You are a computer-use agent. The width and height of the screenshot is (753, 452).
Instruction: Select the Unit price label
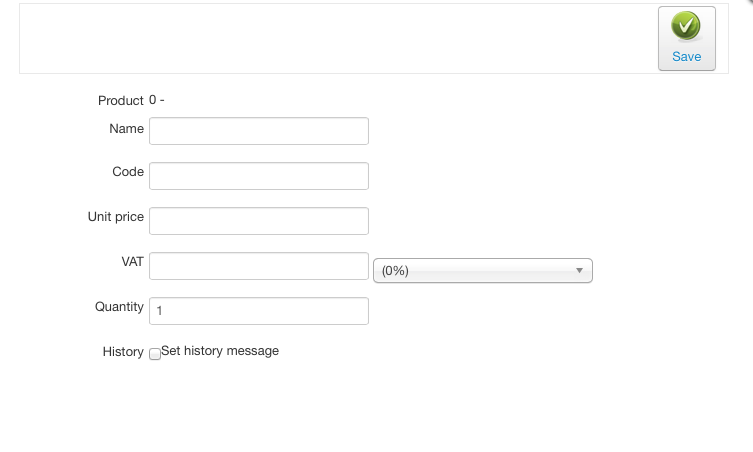point(116,217)
